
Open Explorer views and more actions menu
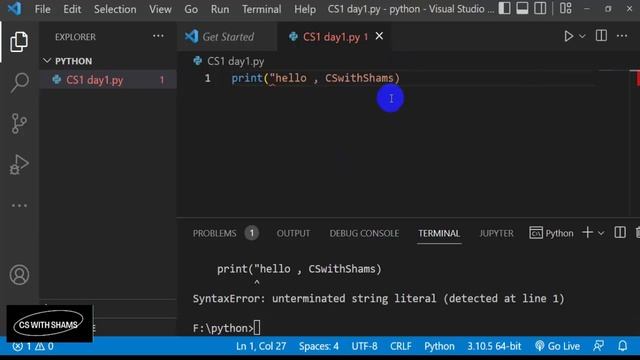point(158,36)
